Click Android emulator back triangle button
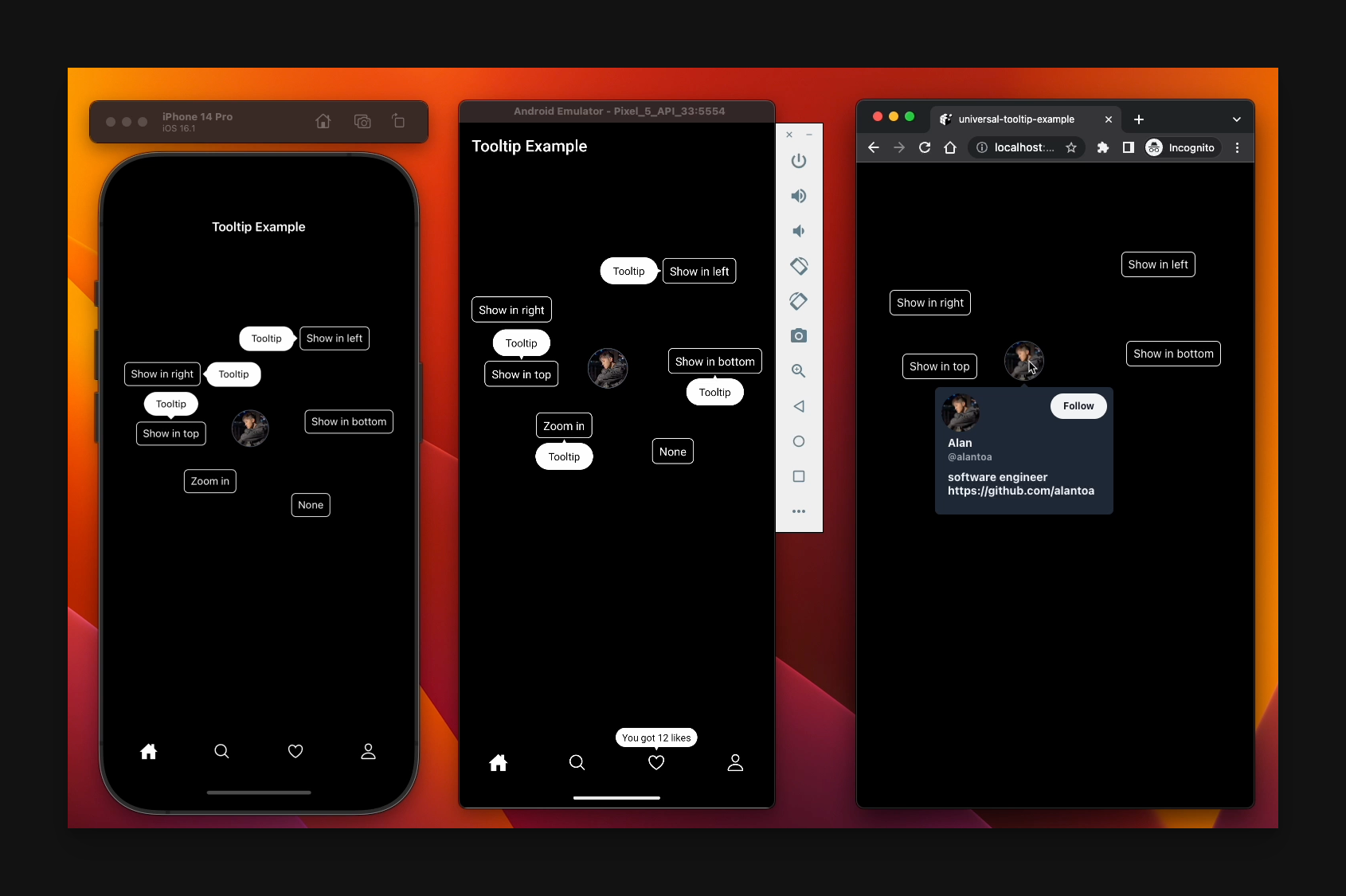The image size is (1346, 896). coord(799,406)
